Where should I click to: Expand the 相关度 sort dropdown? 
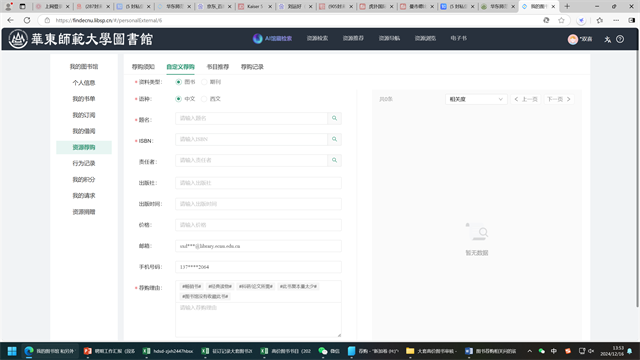(476, 99)
